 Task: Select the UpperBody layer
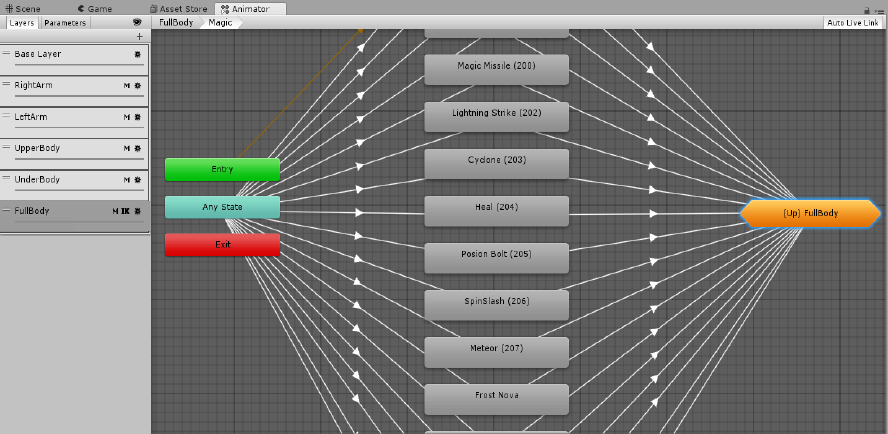click(74, 154)
